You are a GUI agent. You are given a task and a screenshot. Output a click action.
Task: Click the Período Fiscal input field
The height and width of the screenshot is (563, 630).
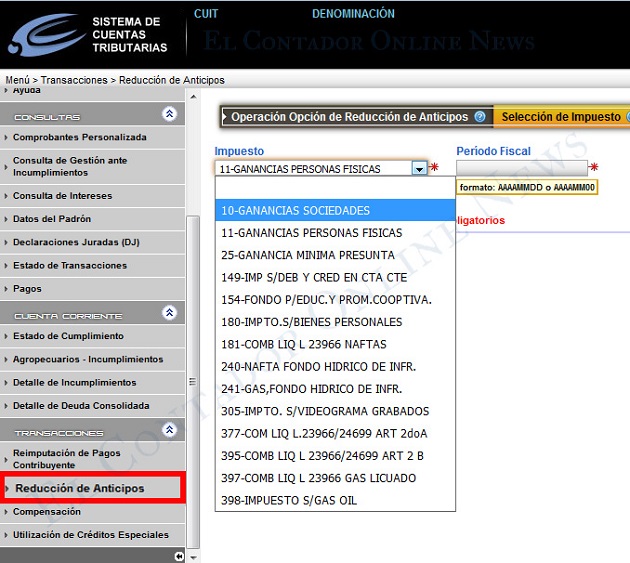[x=521, y=169]
